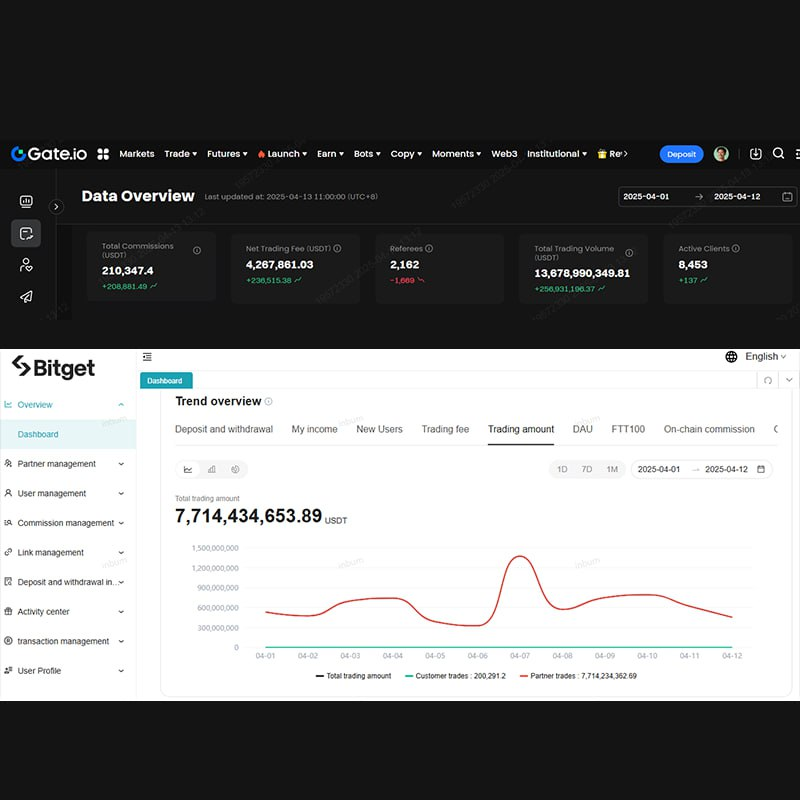Select the 1D time range
This screenshot has height=800, width=800.
[562, 469]
